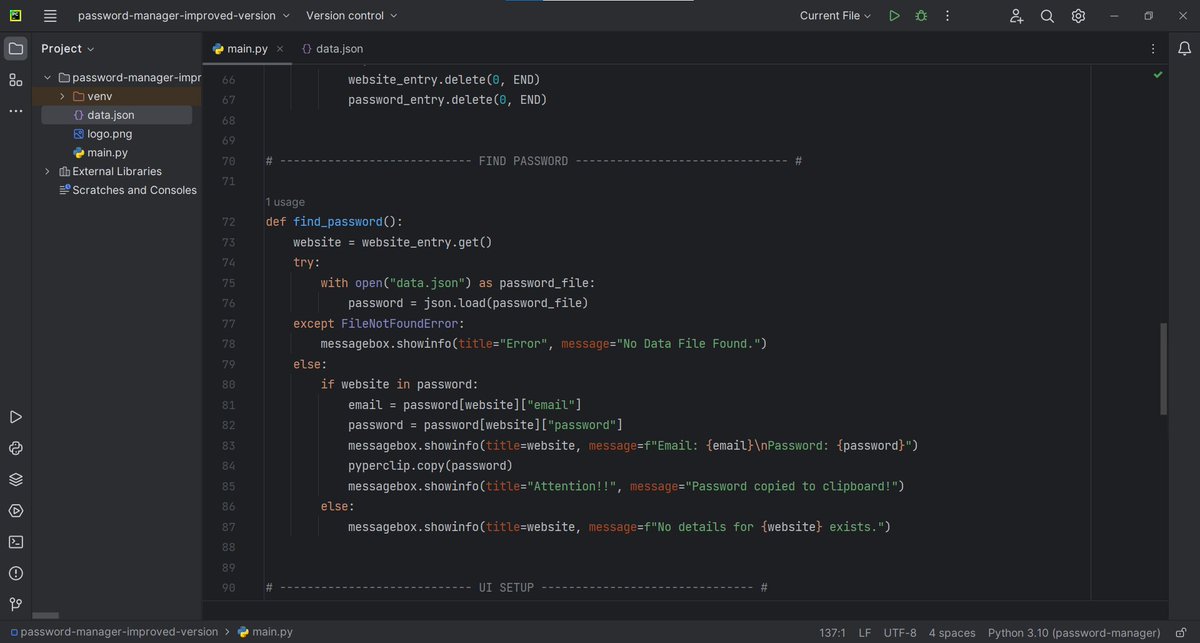Click line number 80 in the gutter
This screenshot has height=643, width=1200.
(228, 384)
